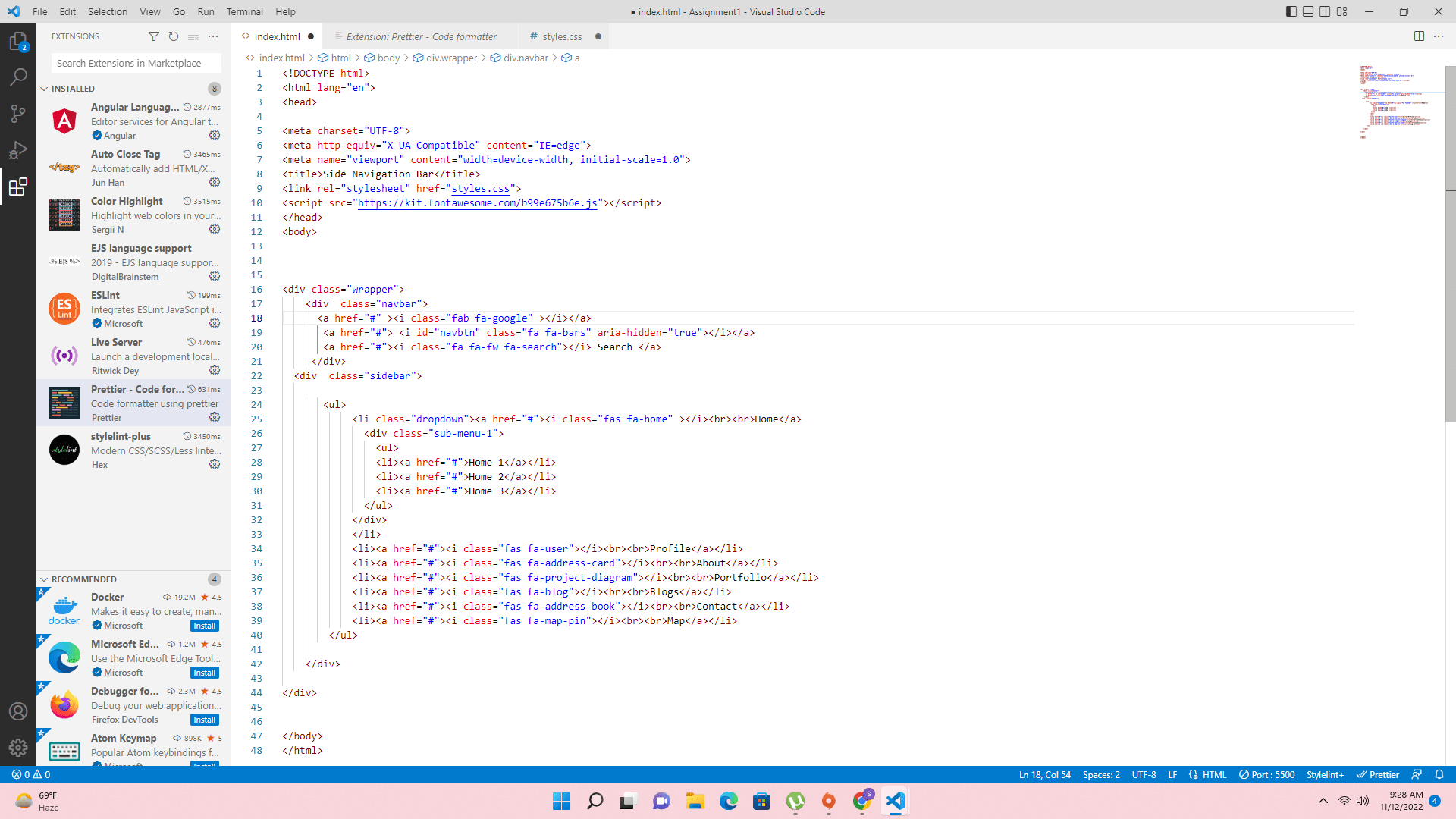Select the Prettier formatter status bar item

[1378, 774]
